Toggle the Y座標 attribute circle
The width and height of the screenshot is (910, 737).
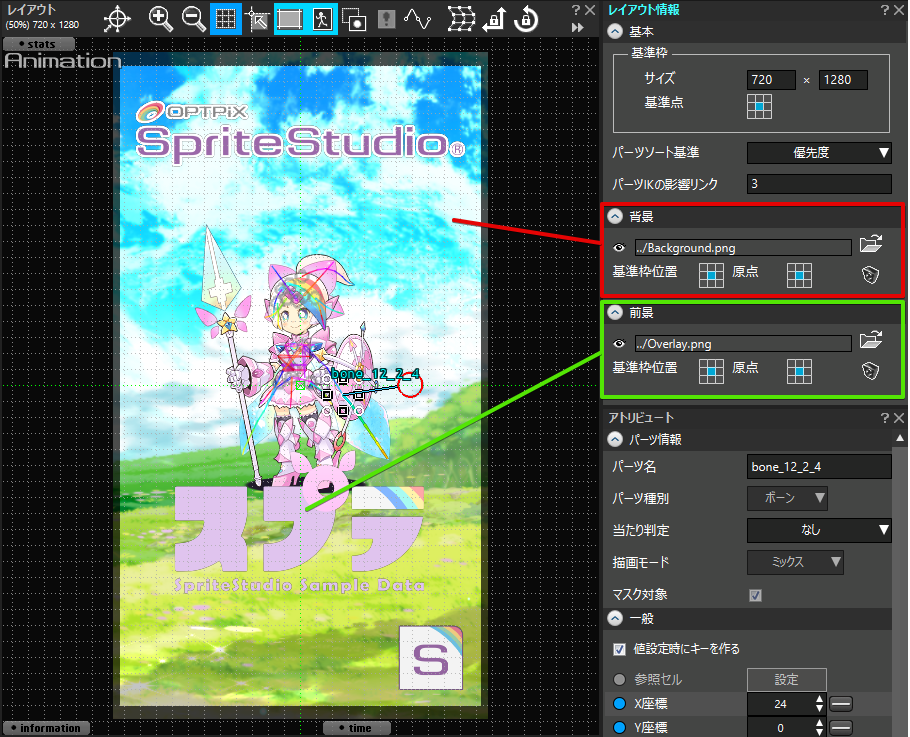(x=619, y=728)
